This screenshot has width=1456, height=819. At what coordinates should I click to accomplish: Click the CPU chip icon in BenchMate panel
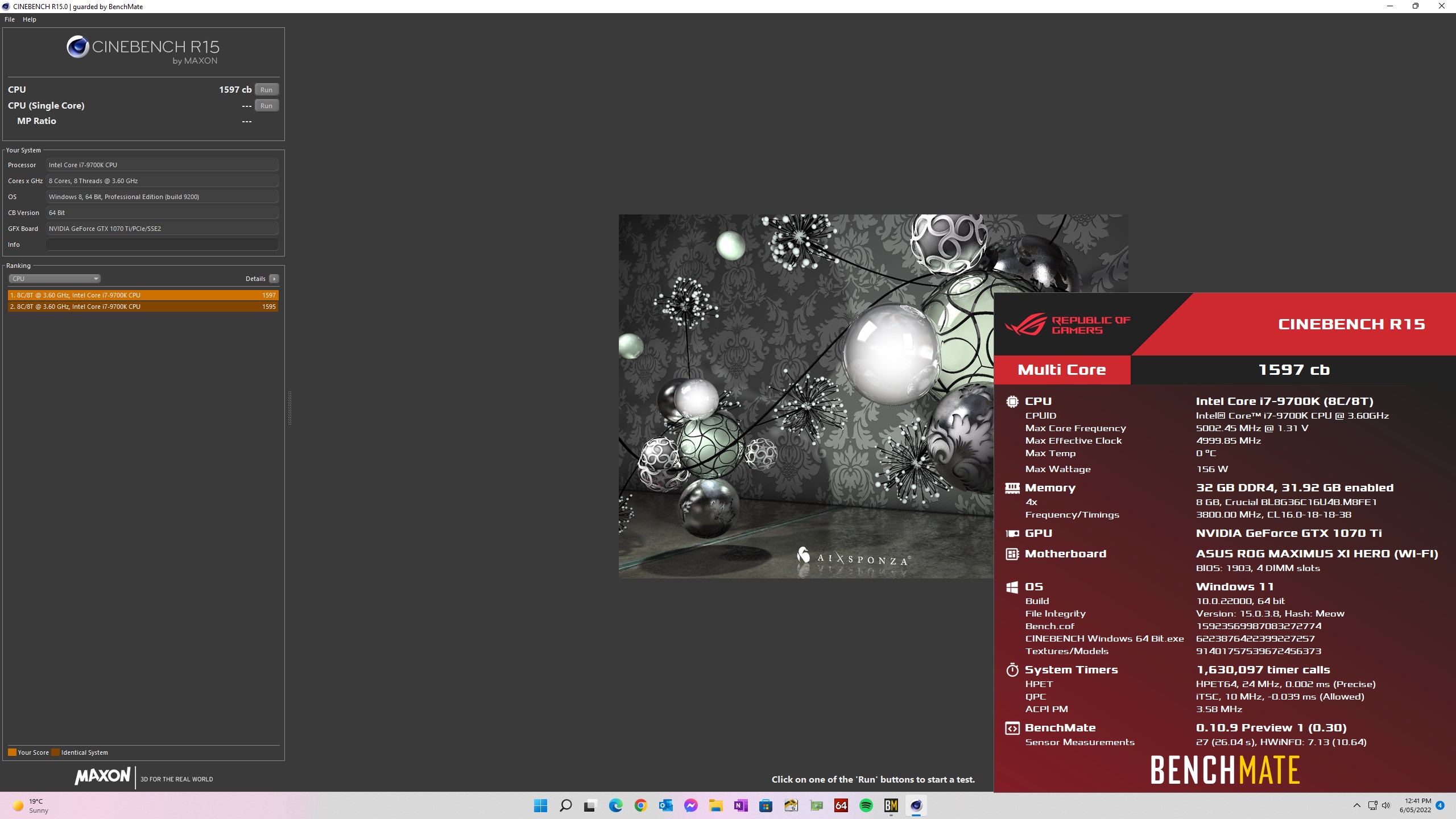pos(1012,402)
